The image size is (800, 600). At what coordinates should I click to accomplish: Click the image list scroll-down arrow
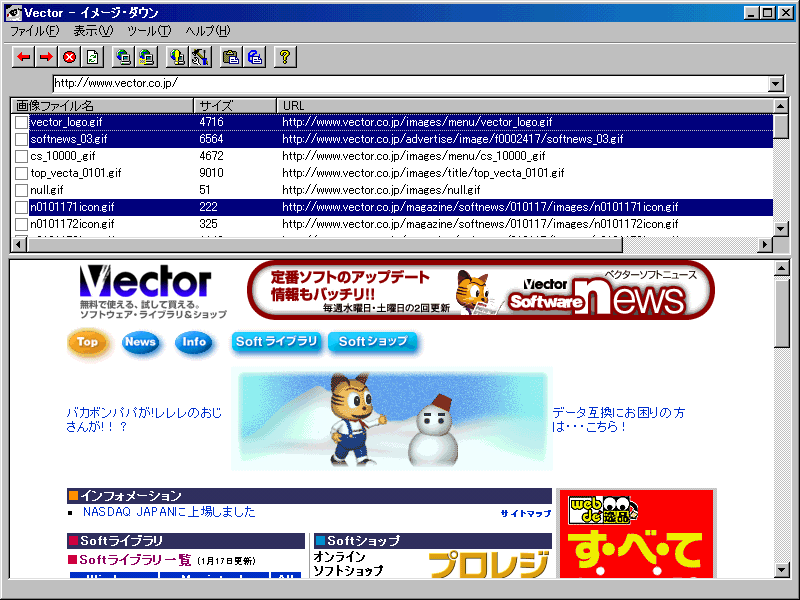781,230
